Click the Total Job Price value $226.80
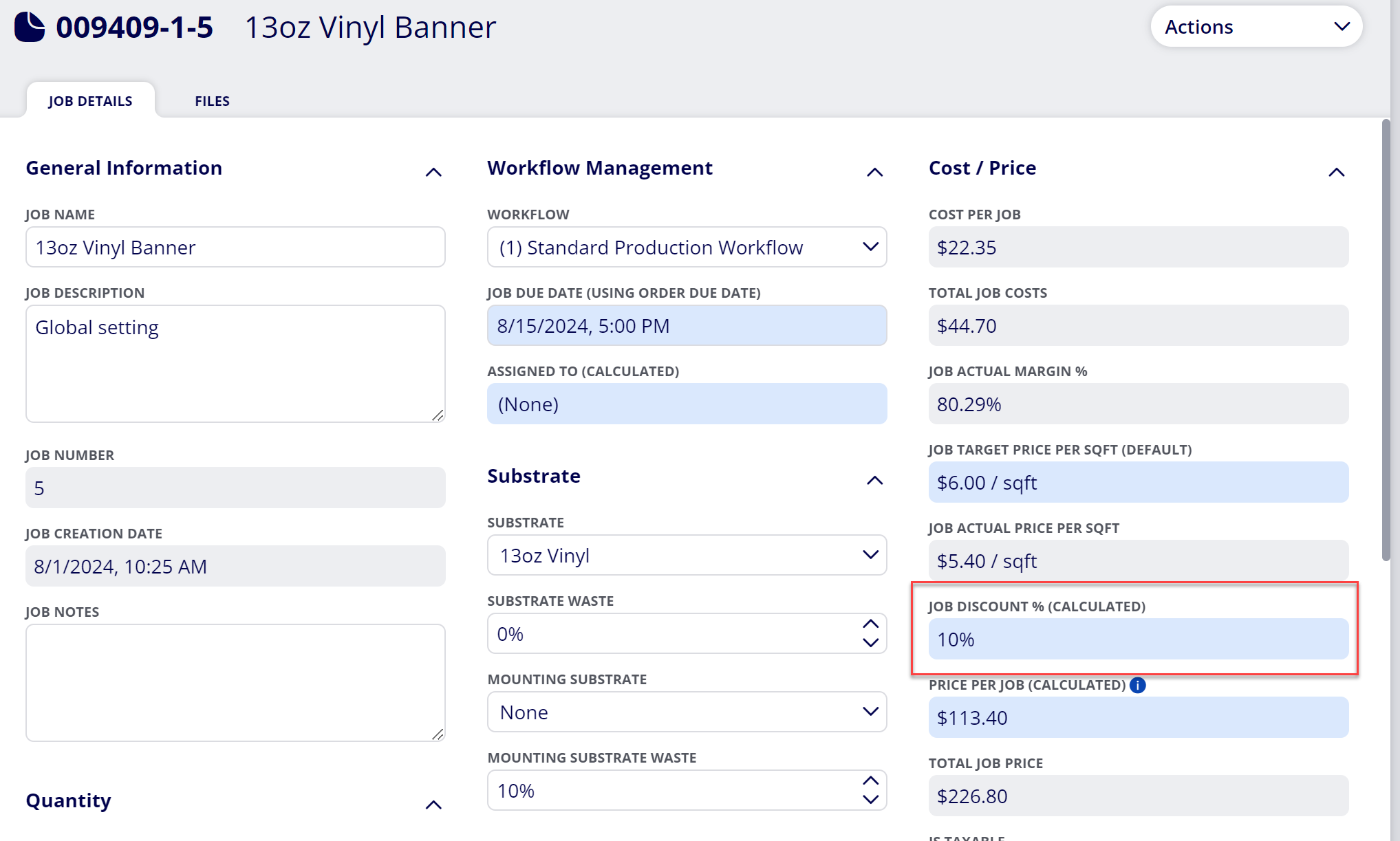Viewport: 1400px width, 841px height. [x=1138, y=796]
